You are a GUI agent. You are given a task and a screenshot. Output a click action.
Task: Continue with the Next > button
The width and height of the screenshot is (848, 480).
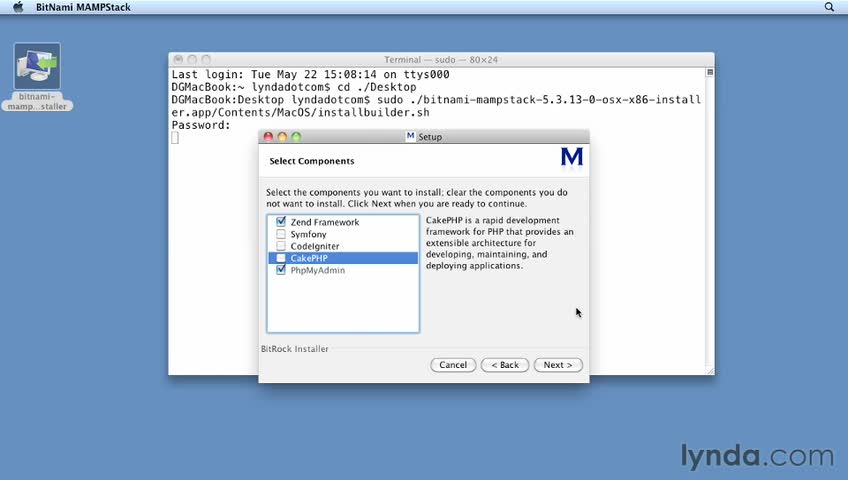558,365
